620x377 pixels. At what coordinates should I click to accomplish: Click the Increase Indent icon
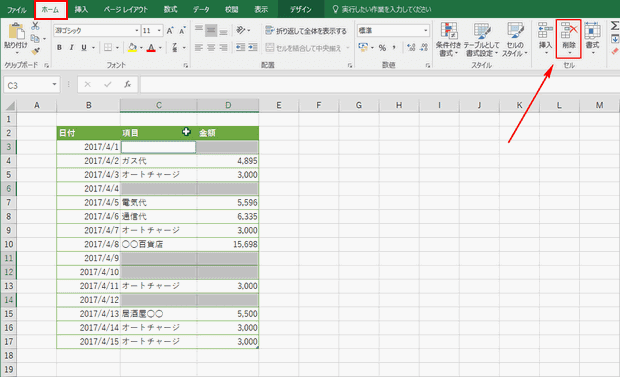(253, 48)
